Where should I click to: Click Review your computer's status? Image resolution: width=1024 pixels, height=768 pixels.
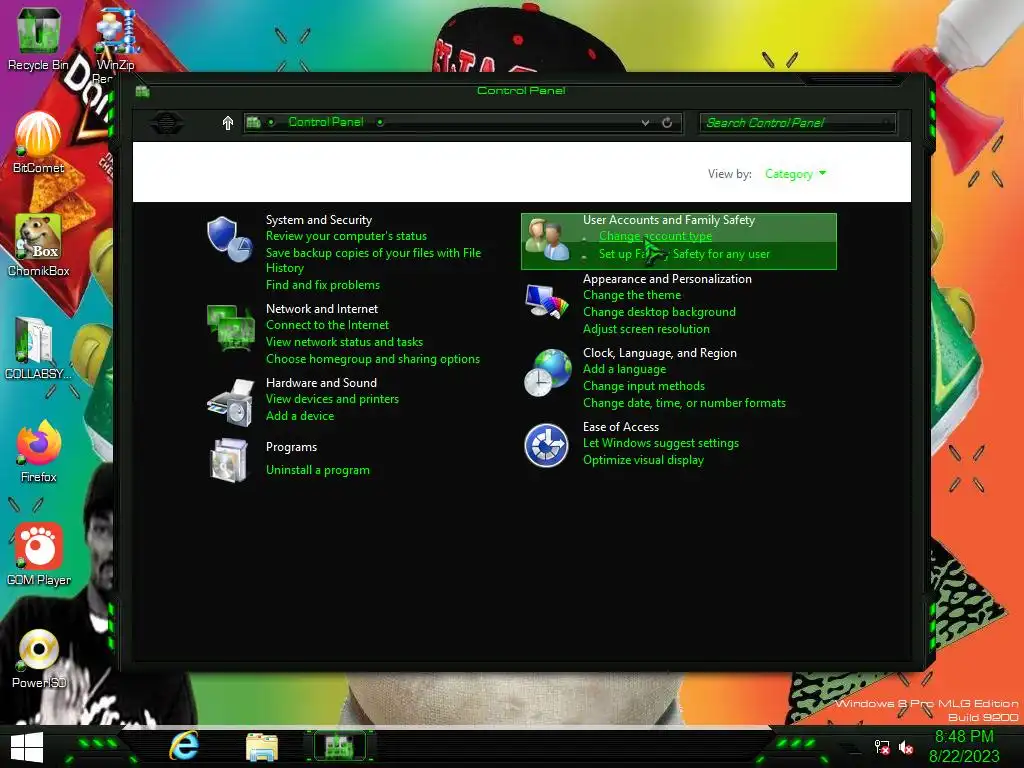[x=346, y=236]
